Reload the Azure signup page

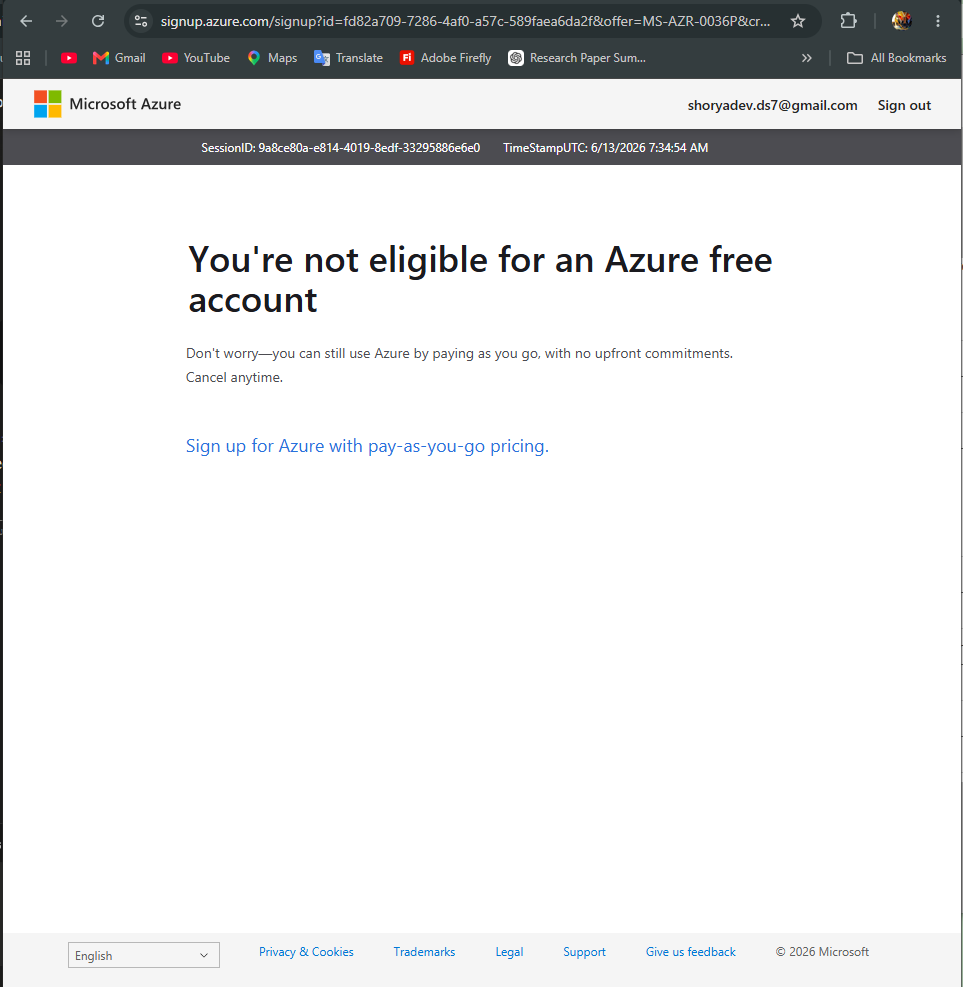(x=98, y=21)
